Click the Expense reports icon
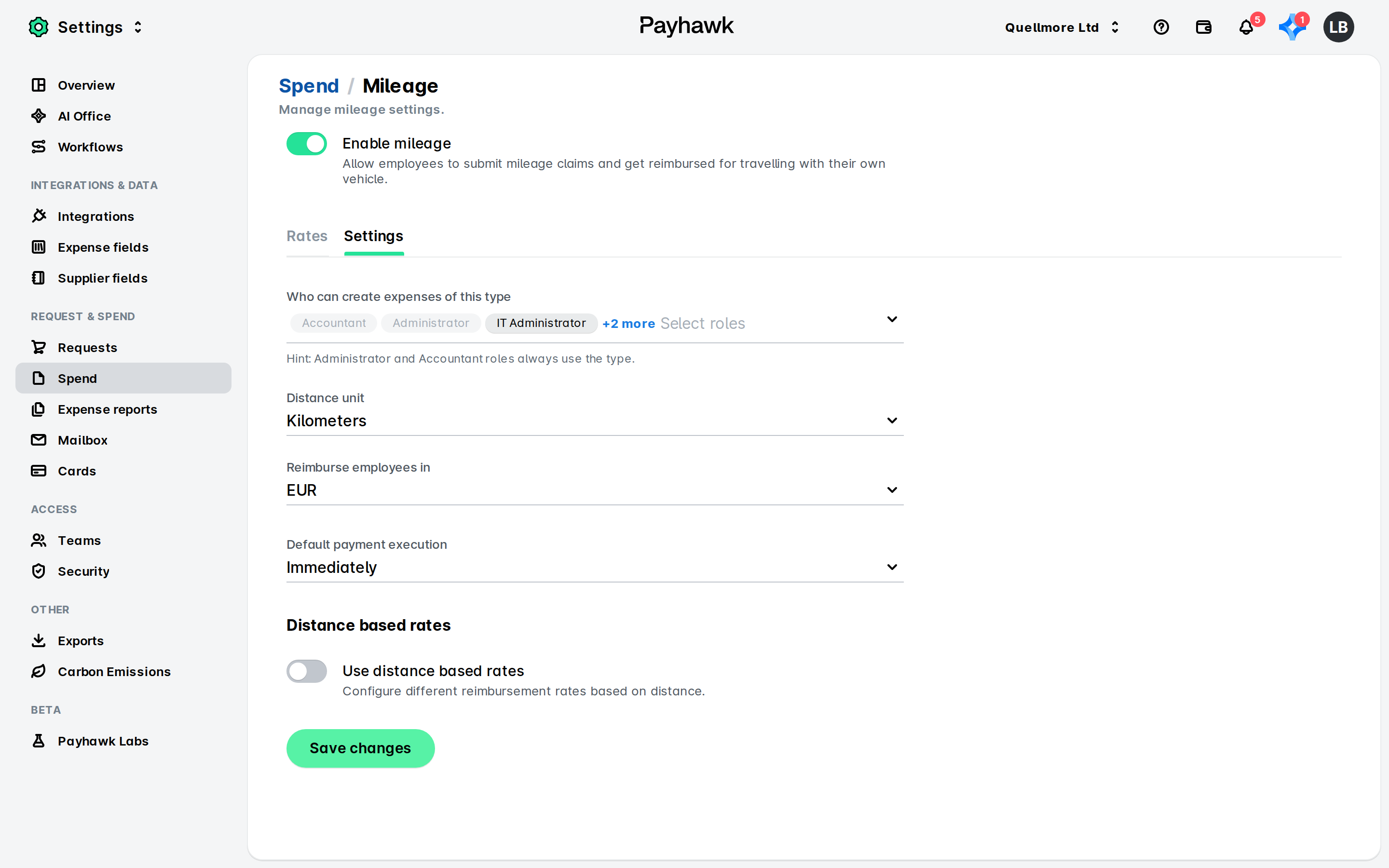The height and width of the screenshot is (868, 1389). 39,409
